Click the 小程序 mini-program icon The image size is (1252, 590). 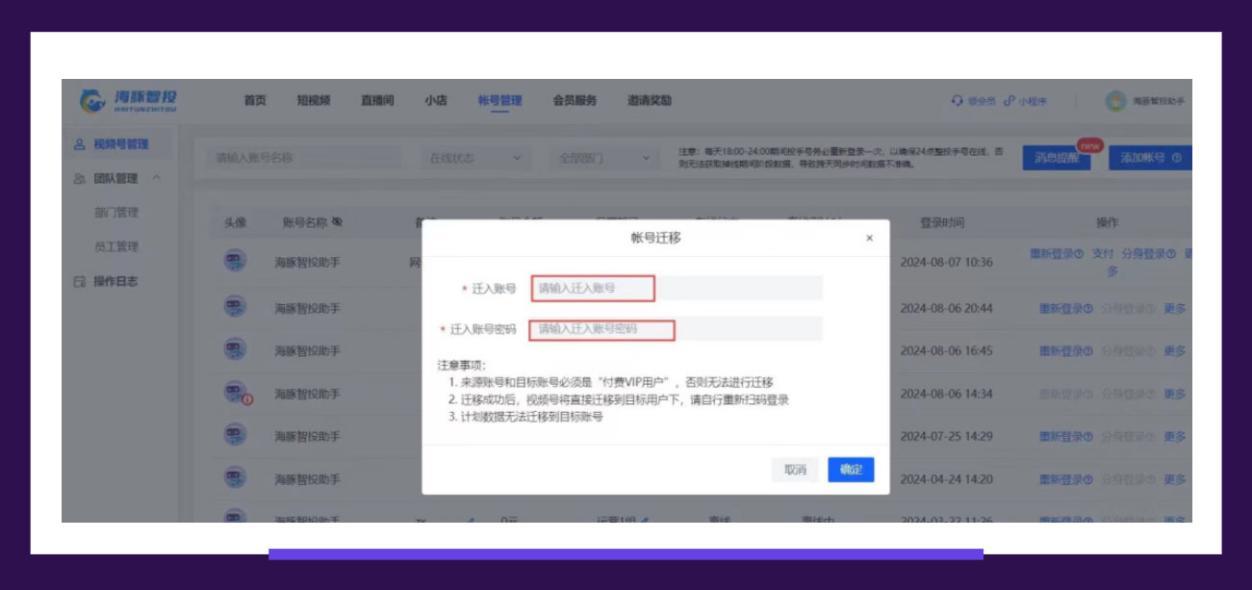tap(1011, 100)
